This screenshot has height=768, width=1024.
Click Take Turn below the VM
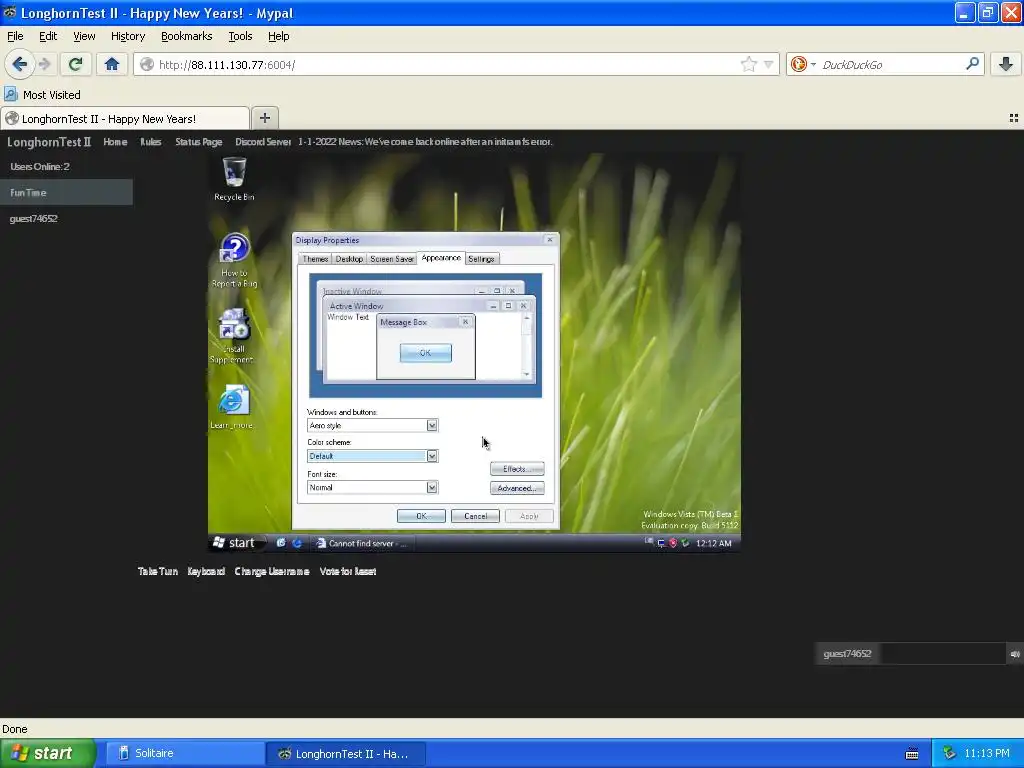click(157, 571)
